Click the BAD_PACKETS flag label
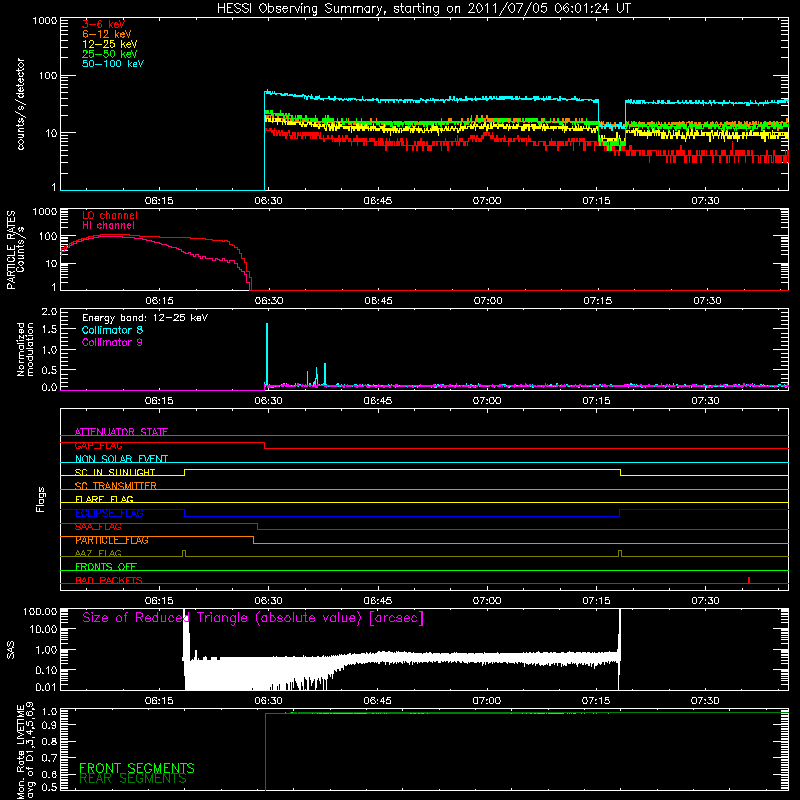Image resolution: width=800 pixels, height=800 pixels. point(109,580)
